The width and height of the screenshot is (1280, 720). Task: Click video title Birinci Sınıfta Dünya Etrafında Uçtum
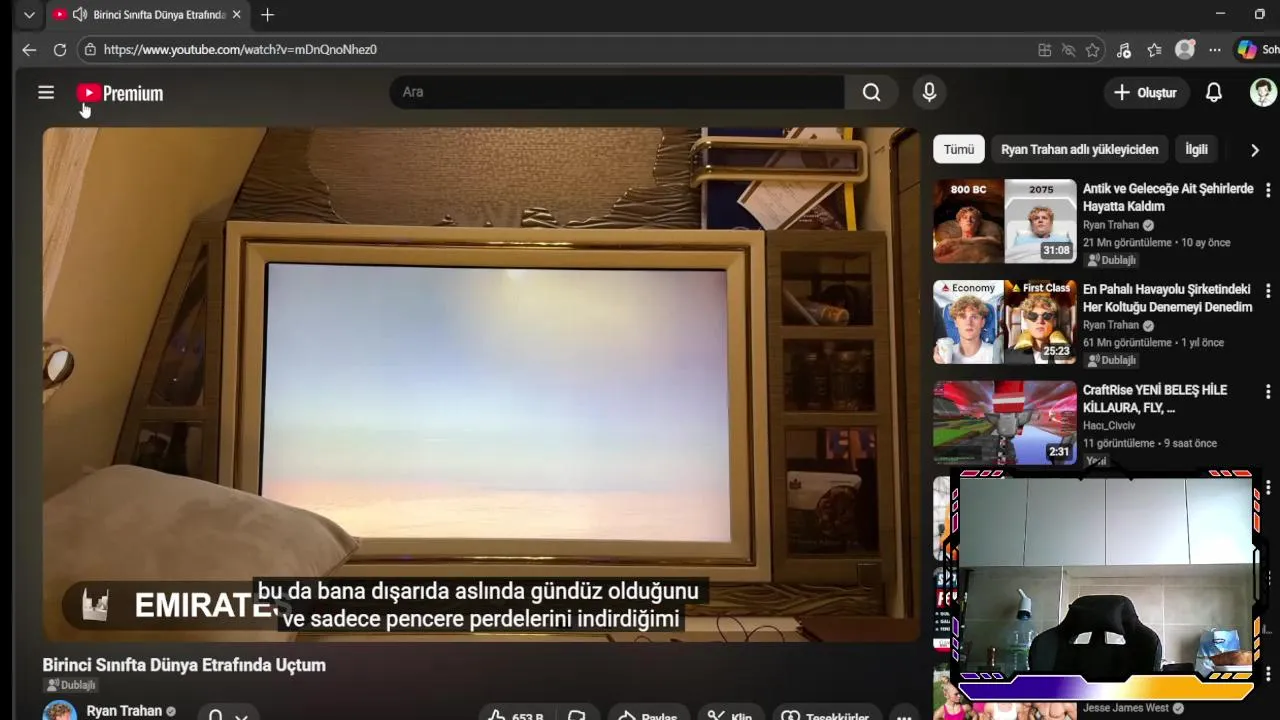pos(184,665)
